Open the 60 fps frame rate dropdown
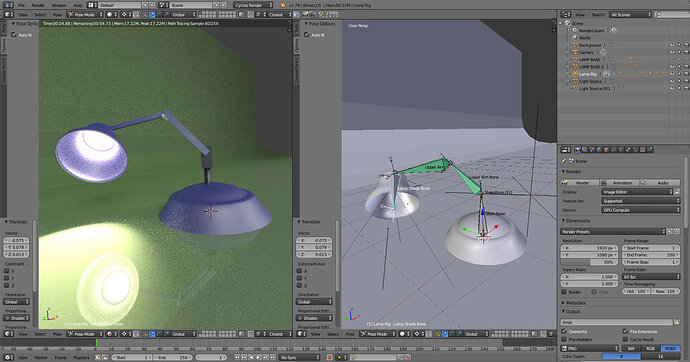Screen dimensions: 690x362 click(x=651, y=277)
